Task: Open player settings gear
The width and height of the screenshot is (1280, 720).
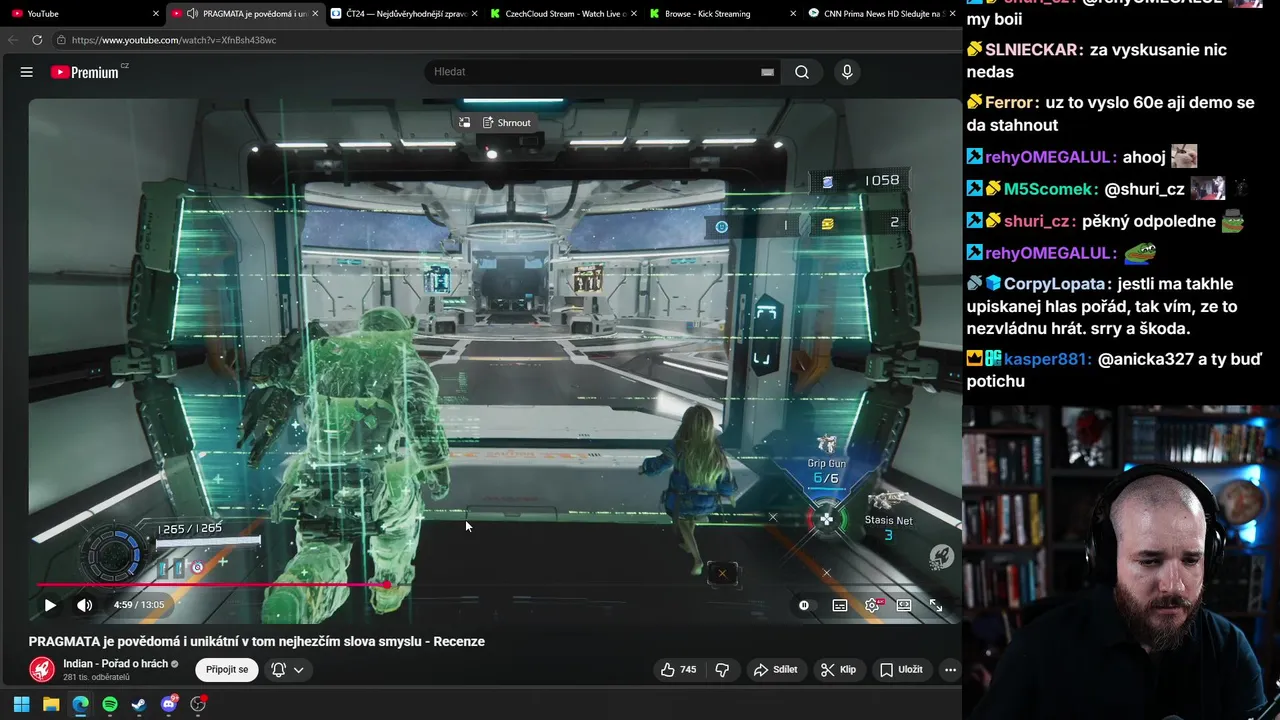Action: (873, 605)
